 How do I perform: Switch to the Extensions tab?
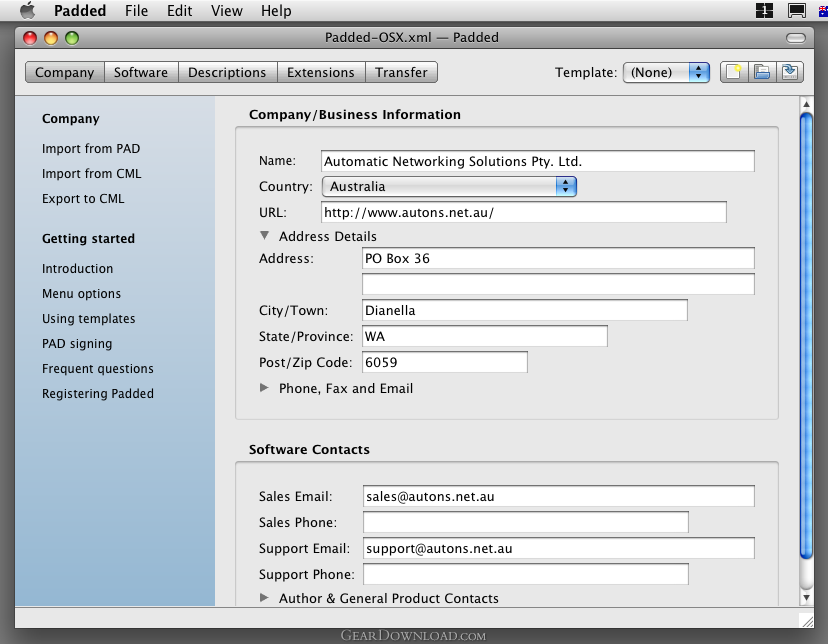pos(321,72)
